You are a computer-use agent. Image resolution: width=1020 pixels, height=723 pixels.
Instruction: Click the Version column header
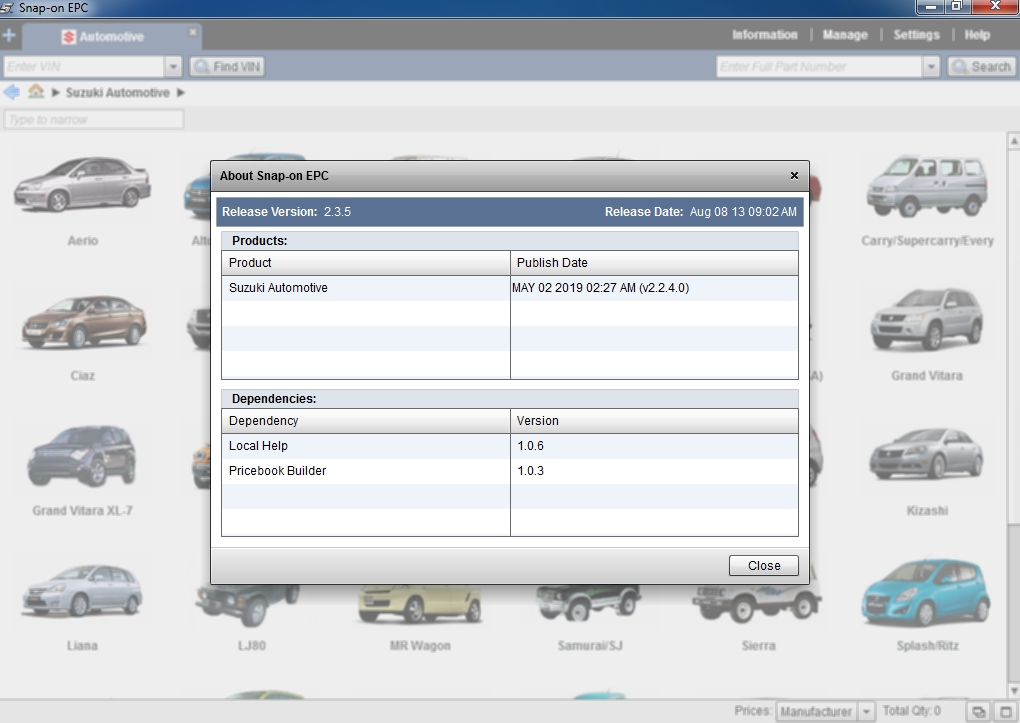click(654, 421)
